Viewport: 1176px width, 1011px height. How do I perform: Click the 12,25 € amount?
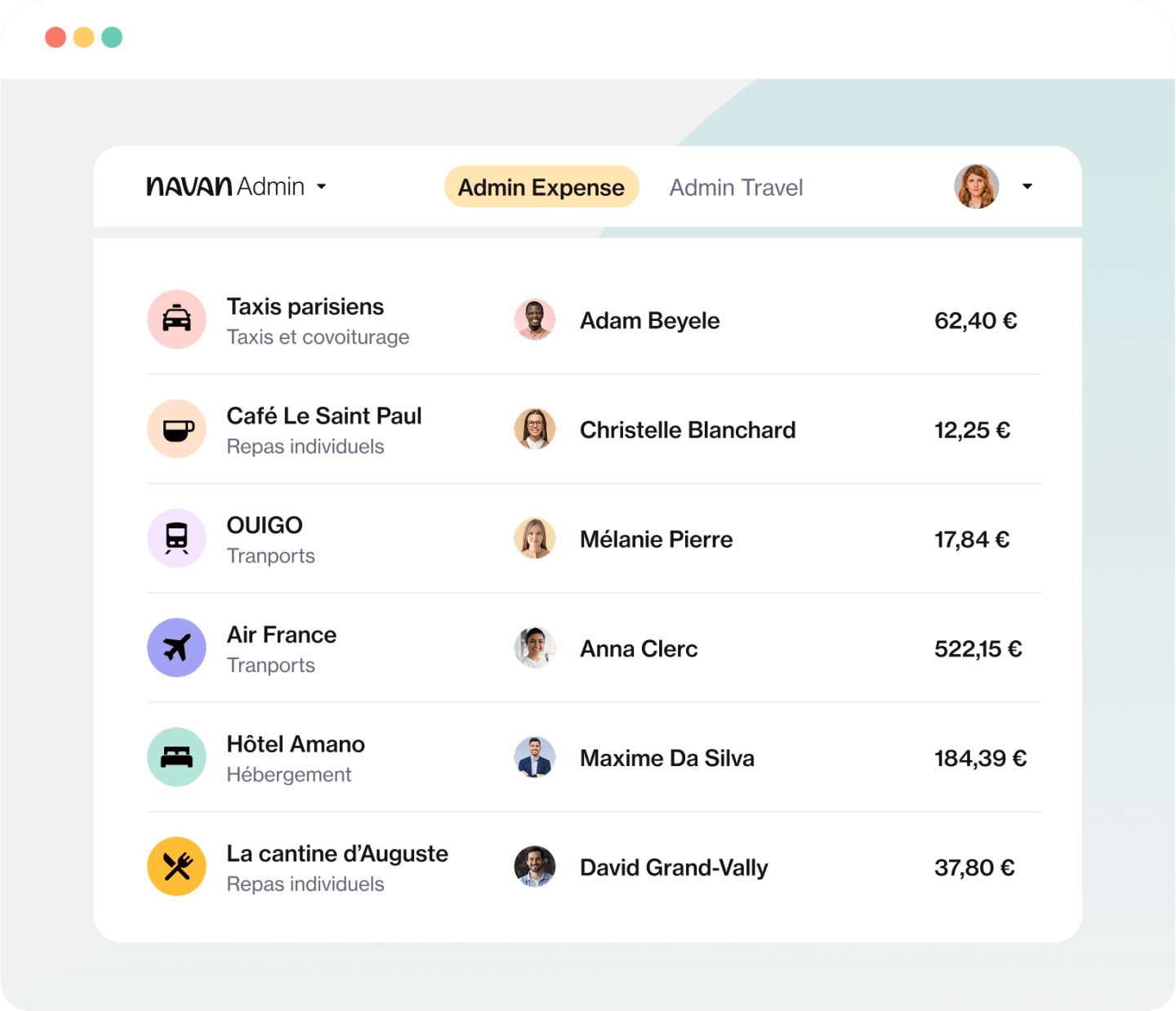[973, 430]
